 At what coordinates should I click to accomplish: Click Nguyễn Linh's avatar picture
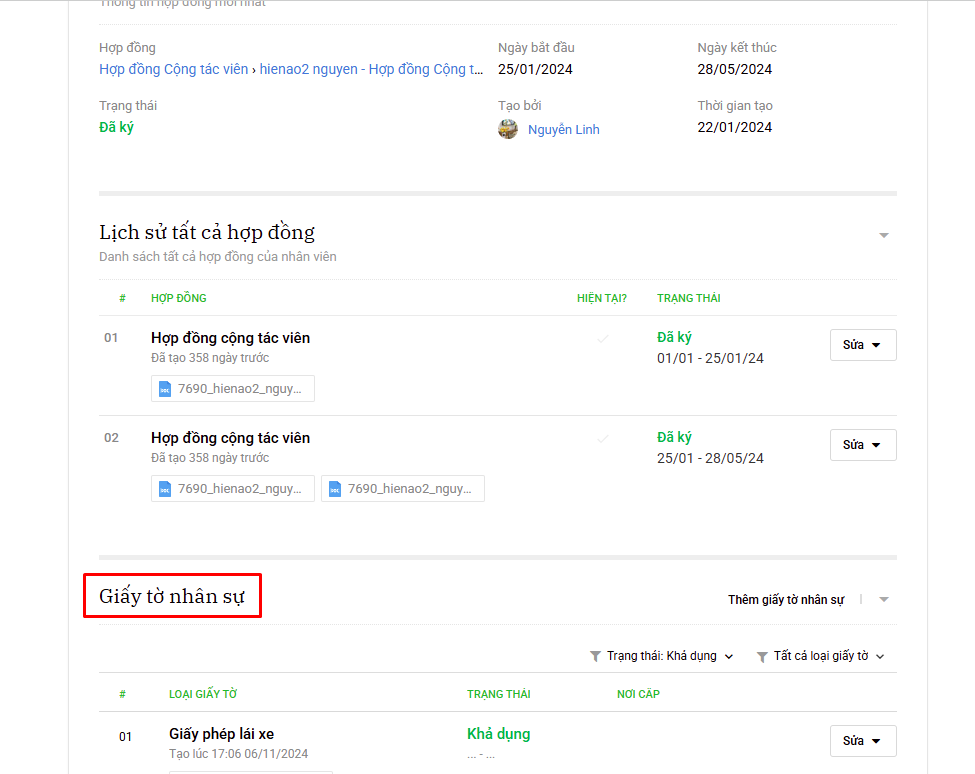click(x=508, y=129)
